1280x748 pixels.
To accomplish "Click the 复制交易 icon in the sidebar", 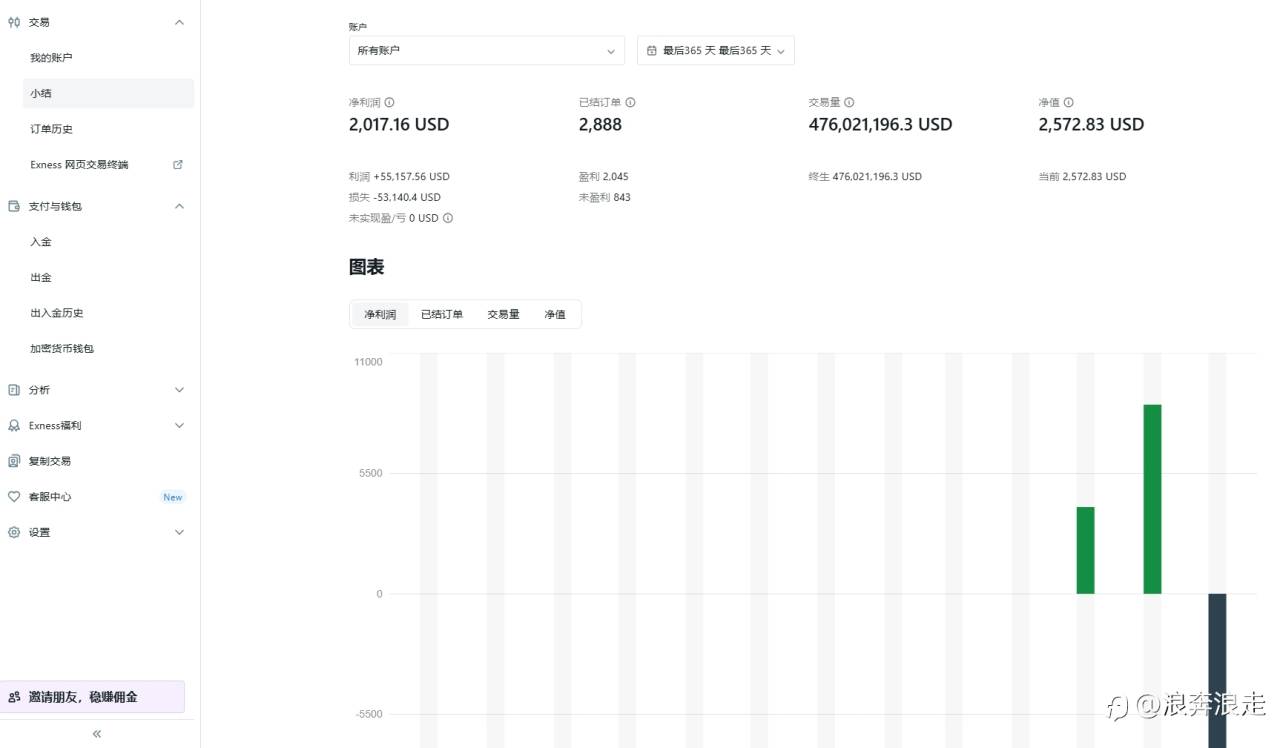I will (14, 461).
